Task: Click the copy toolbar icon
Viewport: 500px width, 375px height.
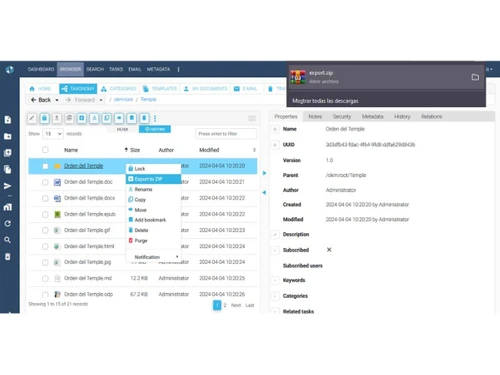Action: (107, 118)
